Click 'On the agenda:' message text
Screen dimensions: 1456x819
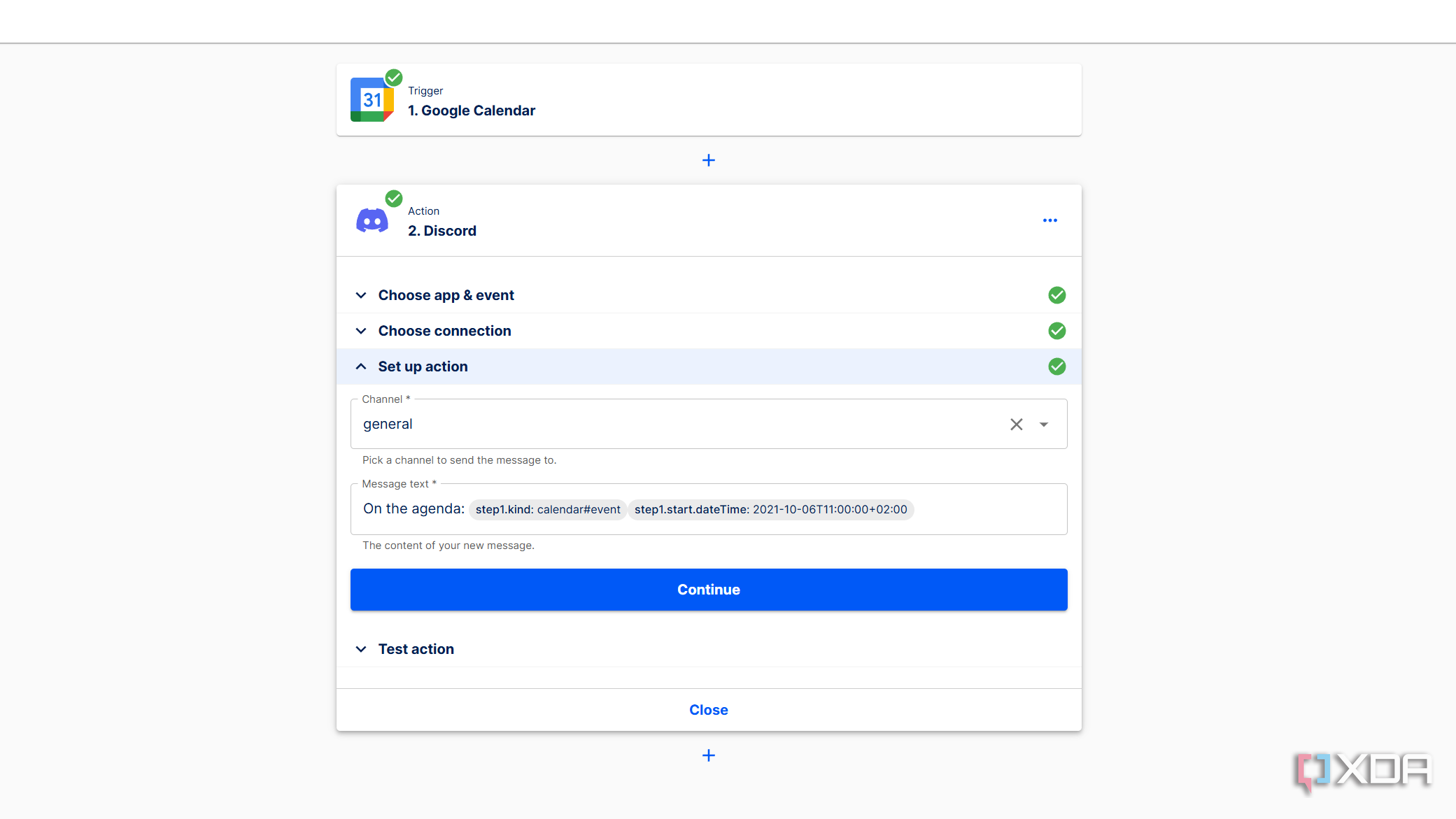click(x=414, y=508)
